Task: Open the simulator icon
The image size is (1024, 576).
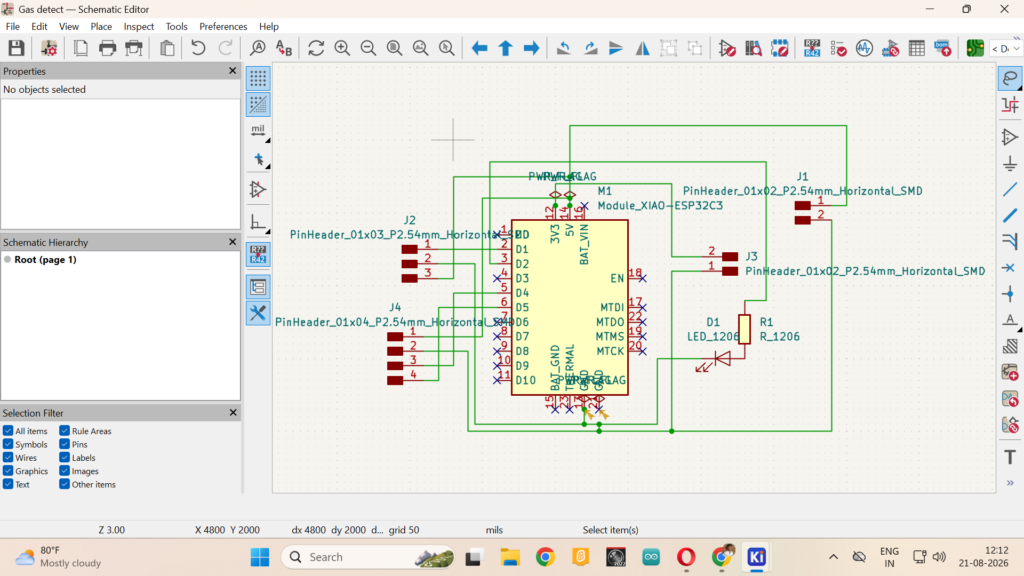Action: (864, 48)
